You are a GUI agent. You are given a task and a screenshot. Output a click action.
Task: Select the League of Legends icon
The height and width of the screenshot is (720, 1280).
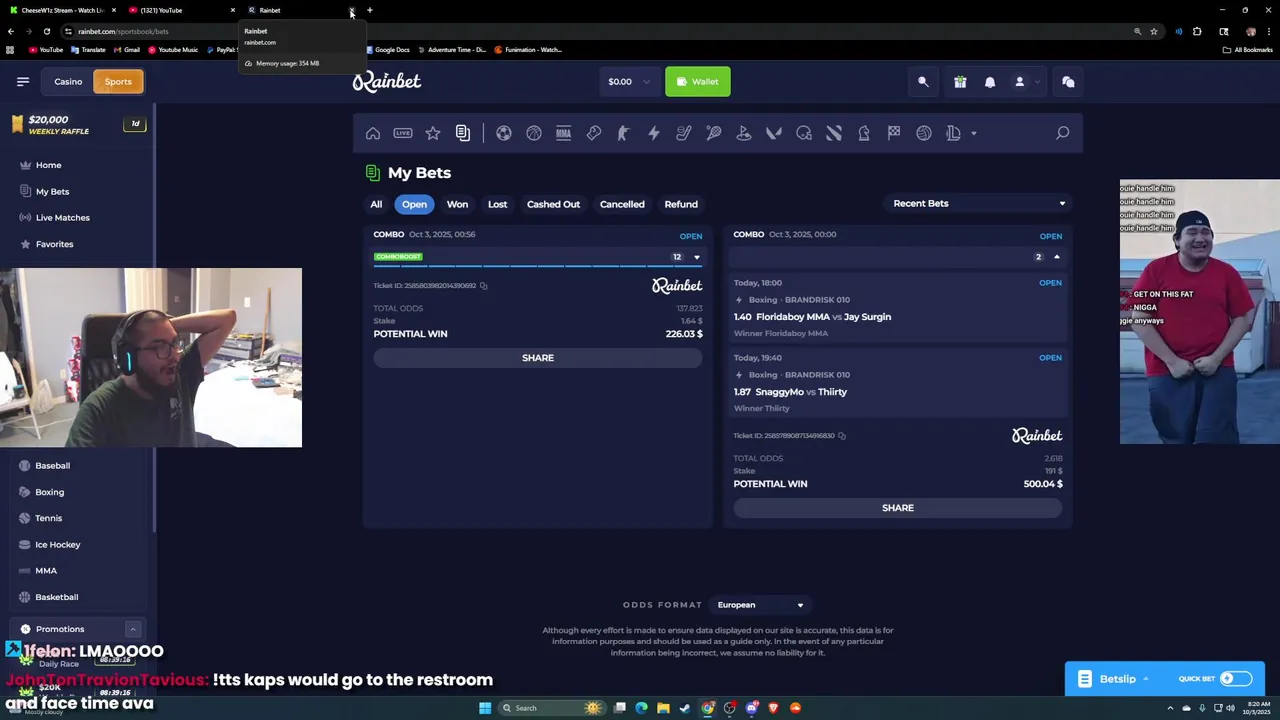954,133
